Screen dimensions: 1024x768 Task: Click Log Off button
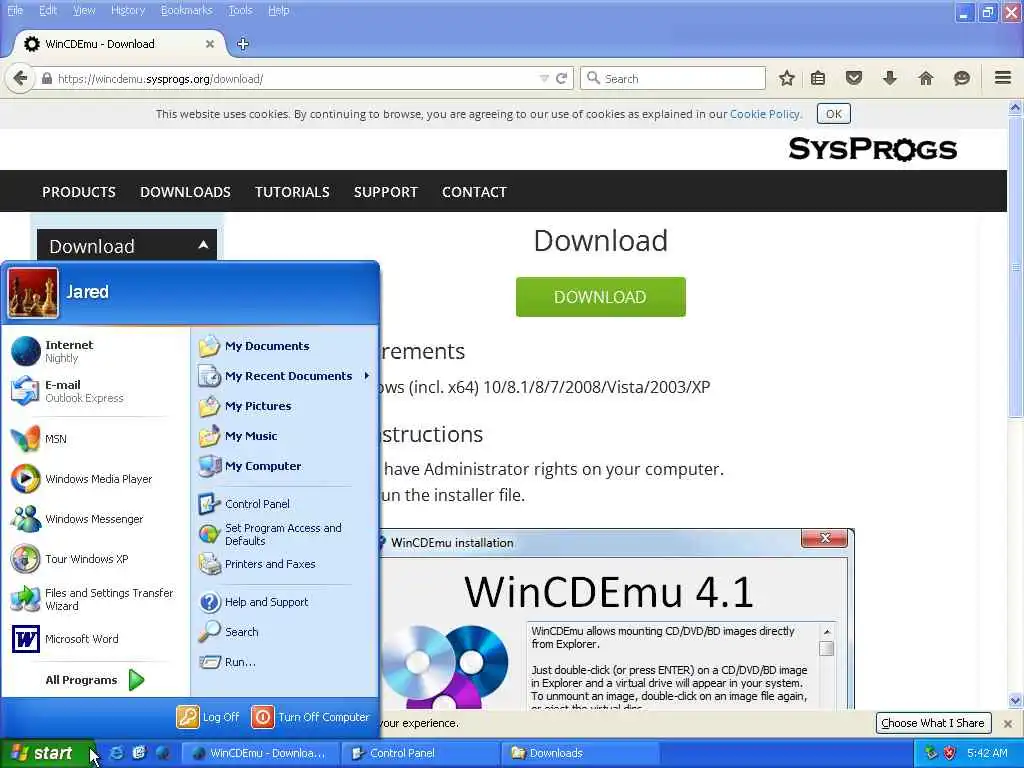pos(208,717)
